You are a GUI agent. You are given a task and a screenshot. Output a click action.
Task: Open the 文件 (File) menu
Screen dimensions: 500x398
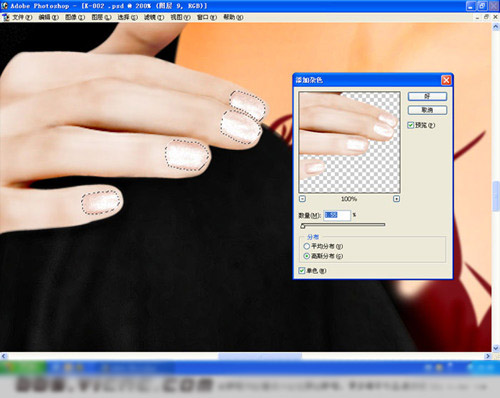click(22, 17)
